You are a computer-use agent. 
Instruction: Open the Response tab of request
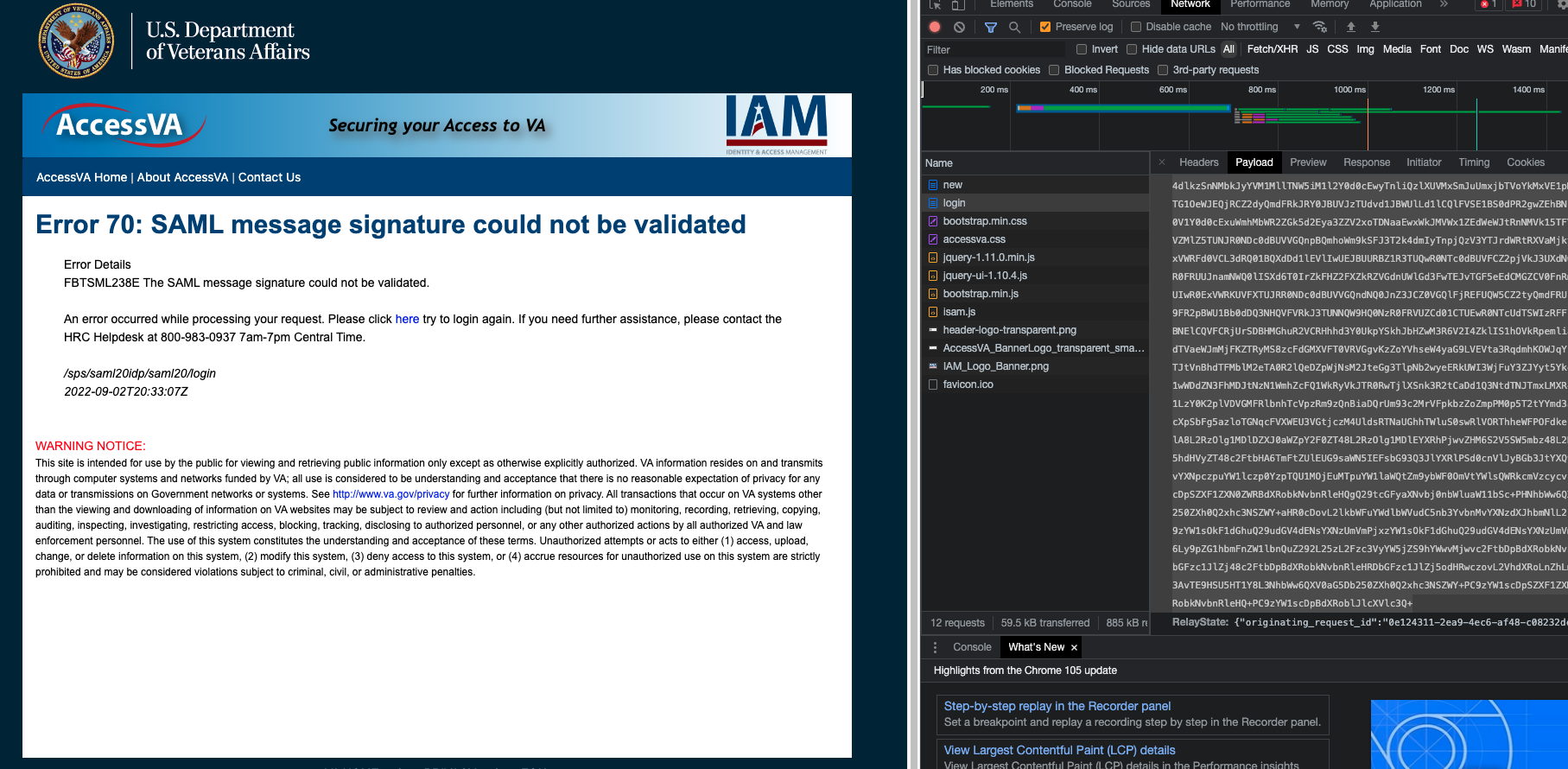tap(1367, 162)
